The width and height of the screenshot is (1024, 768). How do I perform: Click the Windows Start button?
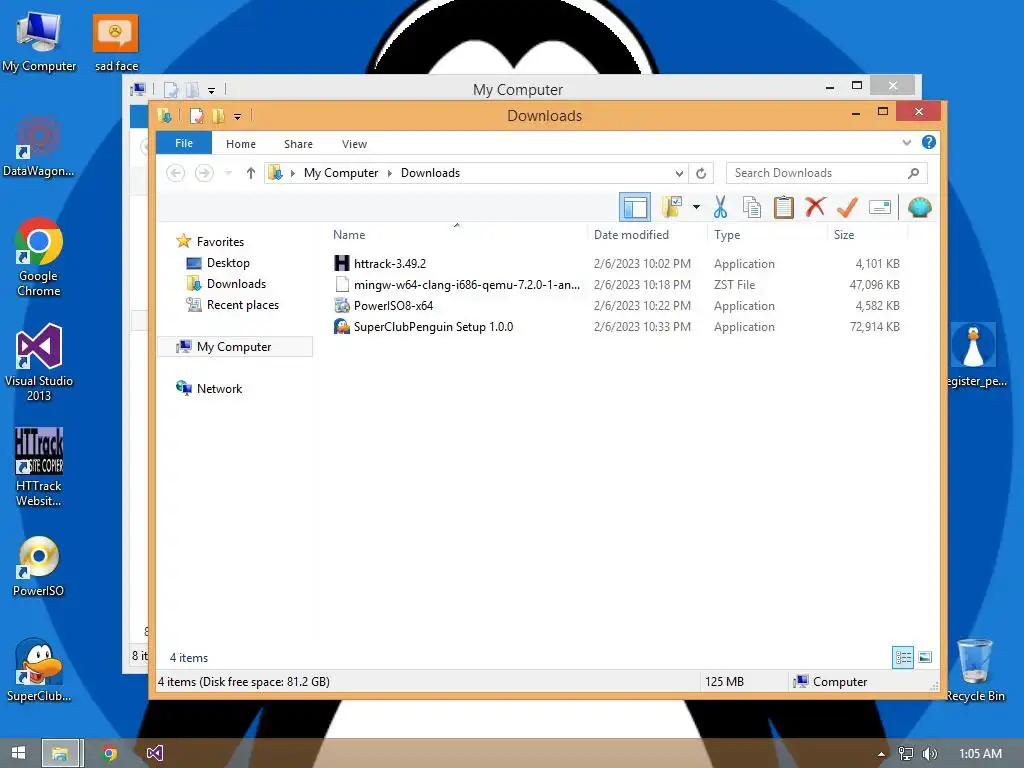click(18, 753)
